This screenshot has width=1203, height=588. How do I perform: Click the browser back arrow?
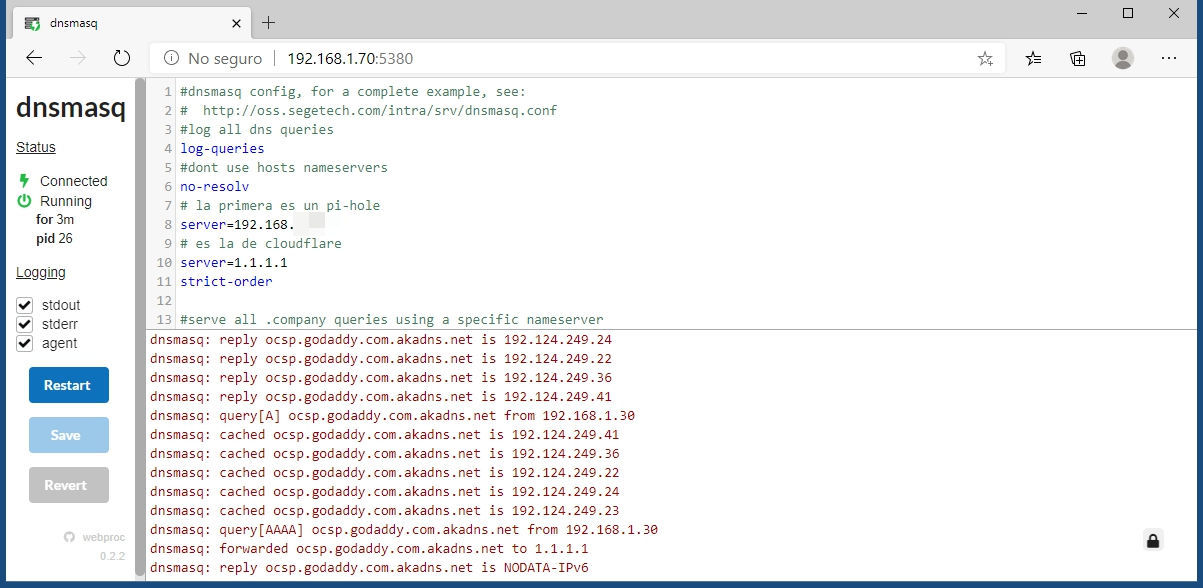34,58
